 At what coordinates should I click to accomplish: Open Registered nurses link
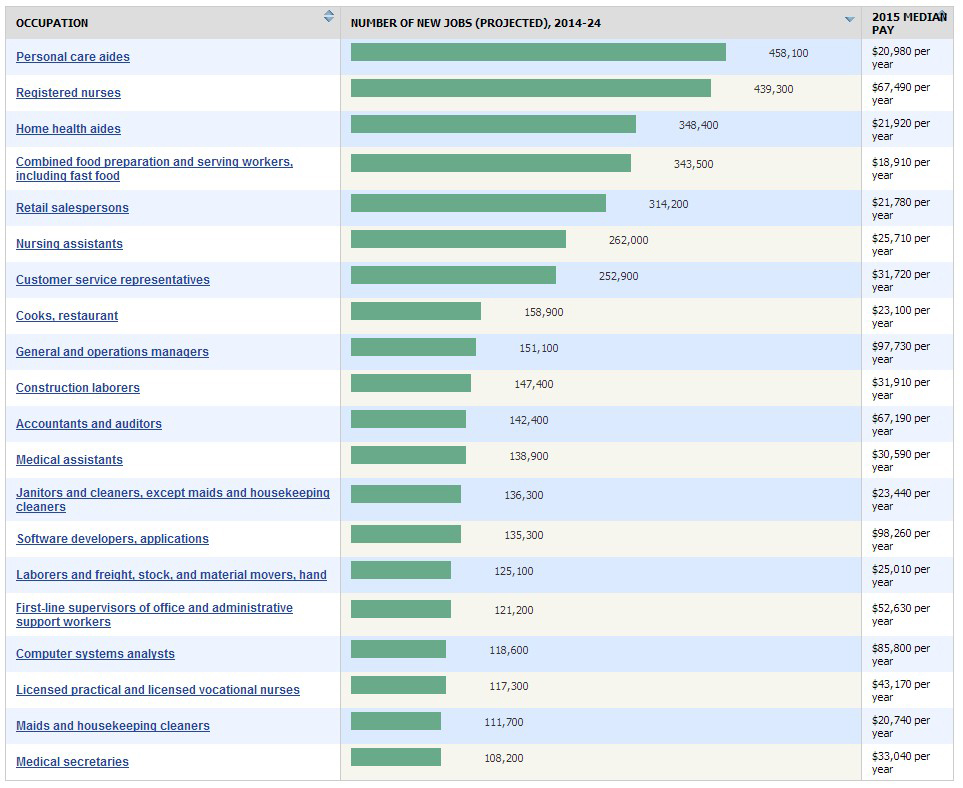(x=68, y=93)
